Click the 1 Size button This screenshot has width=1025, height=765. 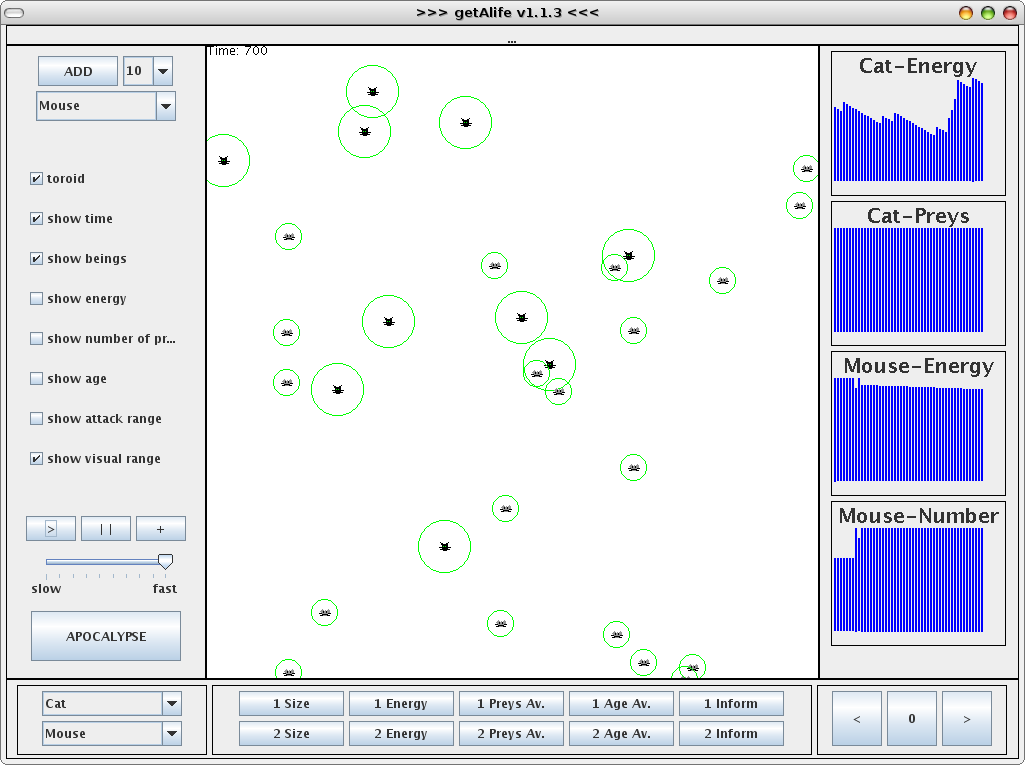[x=291, y=704]
